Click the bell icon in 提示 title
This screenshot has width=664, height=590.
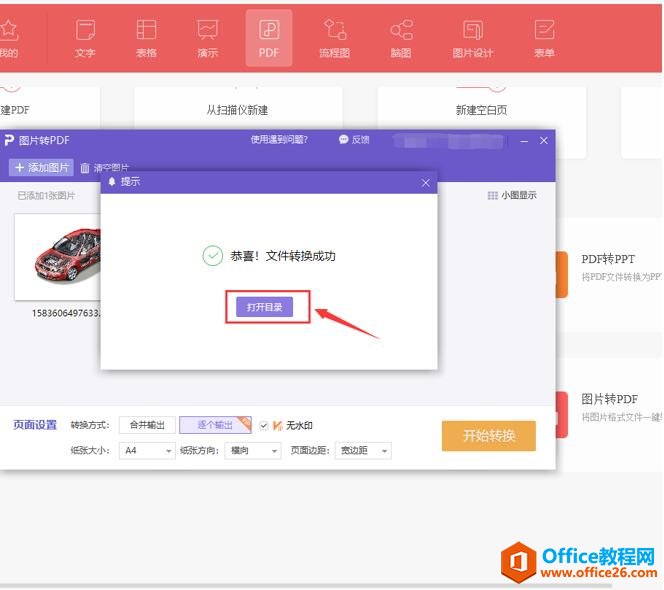112,182
